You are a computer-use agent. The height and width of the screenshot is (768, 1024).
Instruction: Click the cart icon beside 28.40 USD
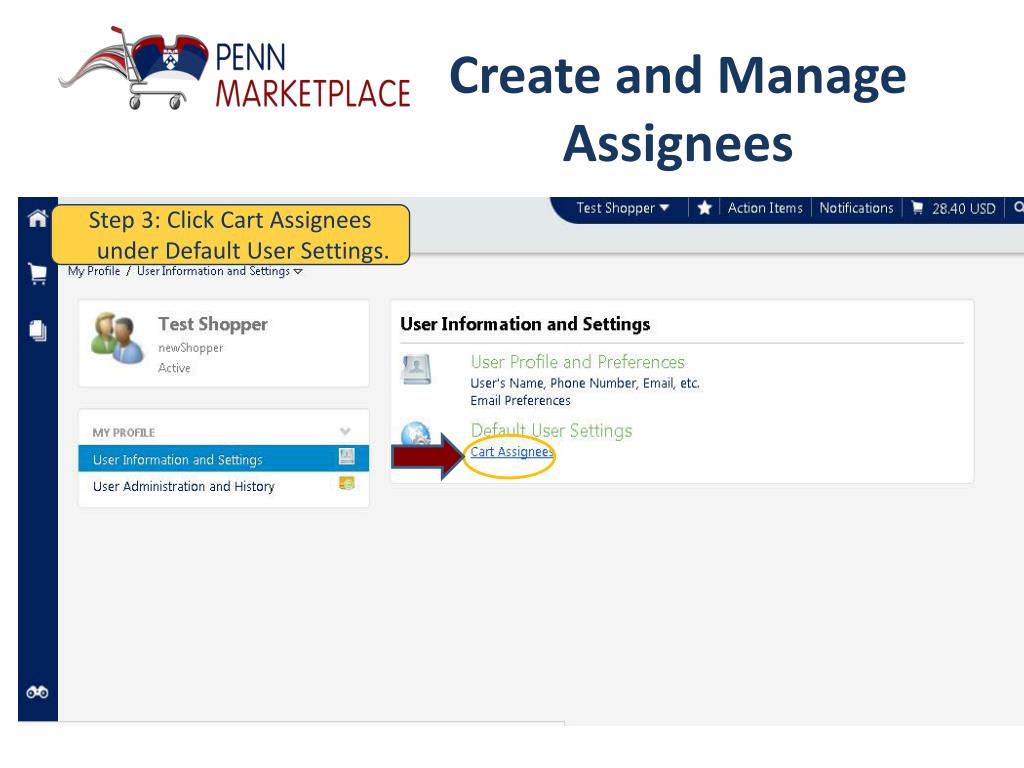tap(917, 208)
